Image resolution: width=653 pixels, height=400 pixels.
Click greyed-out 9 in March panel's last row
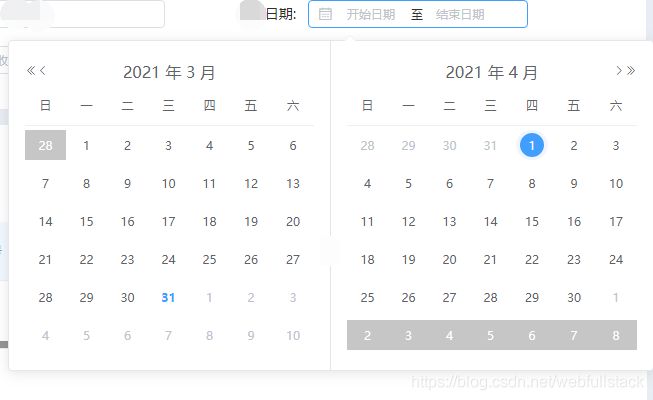click(x=251, y=335)
